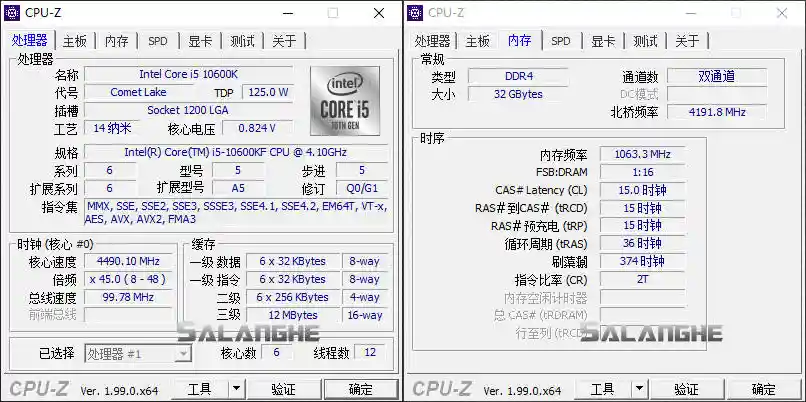Click 工具 button in right window

[x=602, y=390]
